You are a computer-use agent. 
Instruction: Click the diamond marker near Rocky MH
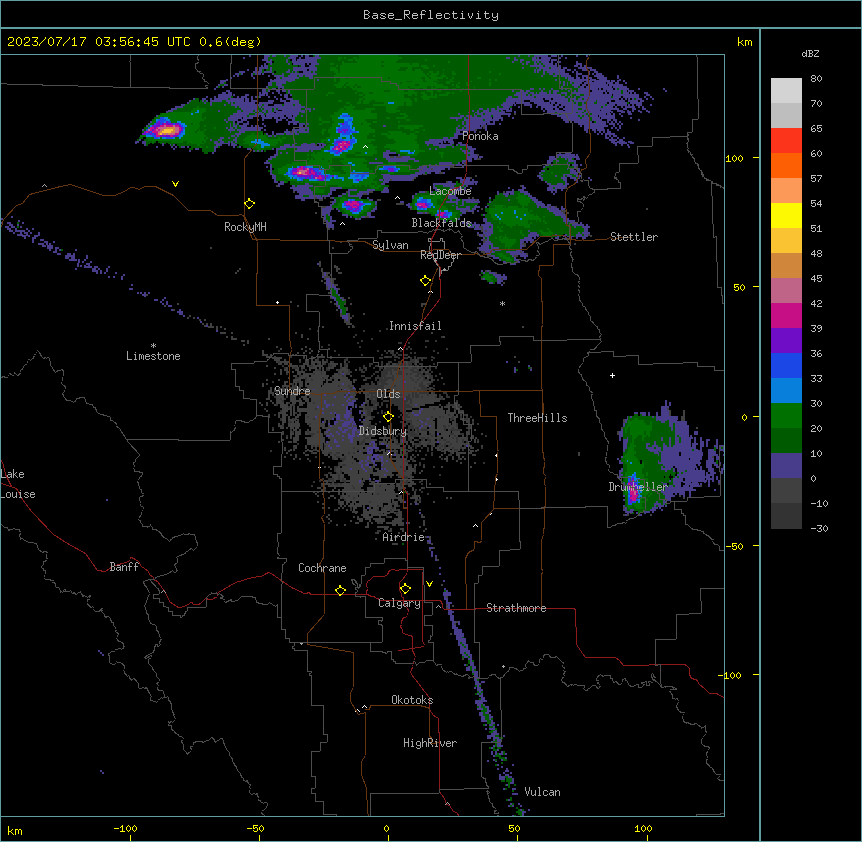[250, 204]
